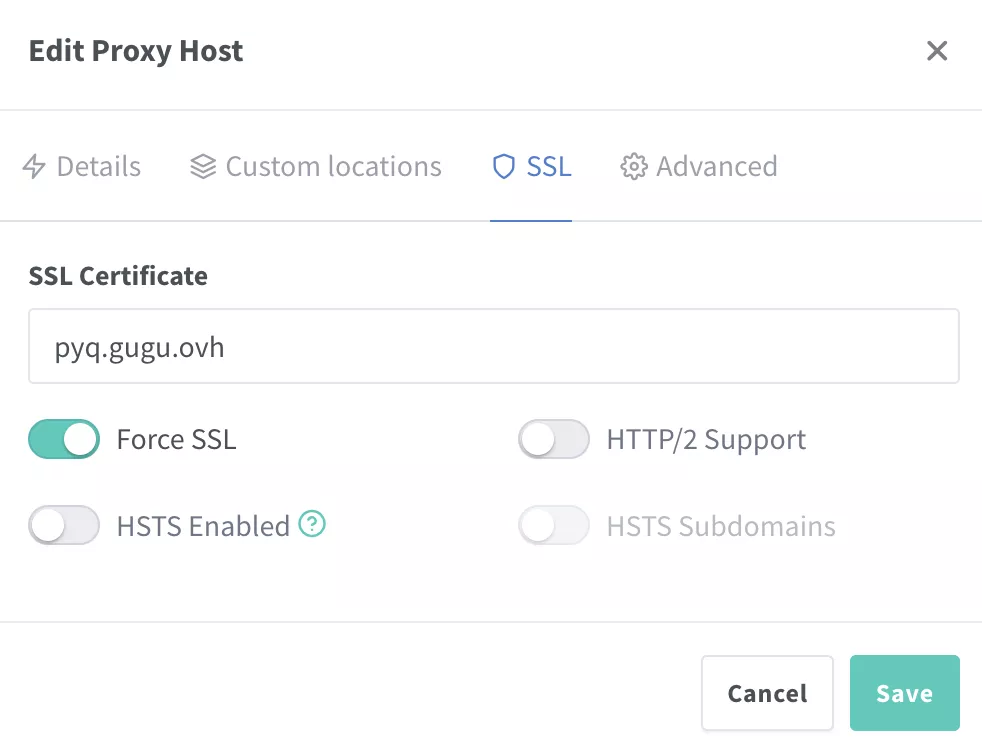Save the proxy host changes

pos(904,693)
